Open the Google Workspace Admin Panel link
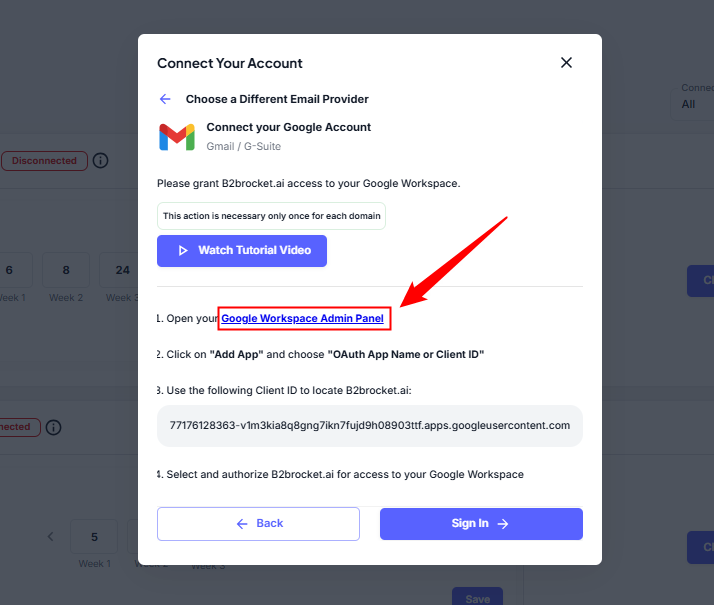 [302, 318]
